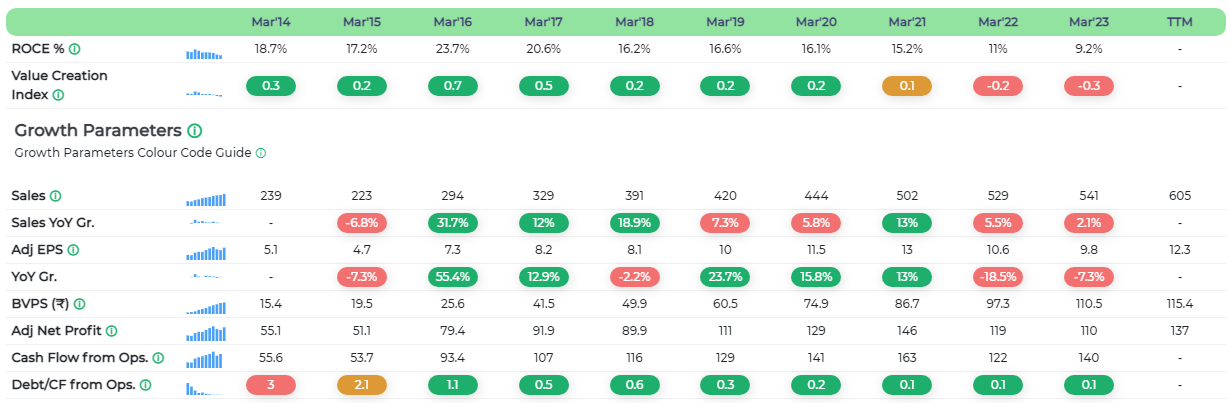Click info icon next to BVPS (₹)
This screenshot has height=403, width=1230.
(80, 304)
